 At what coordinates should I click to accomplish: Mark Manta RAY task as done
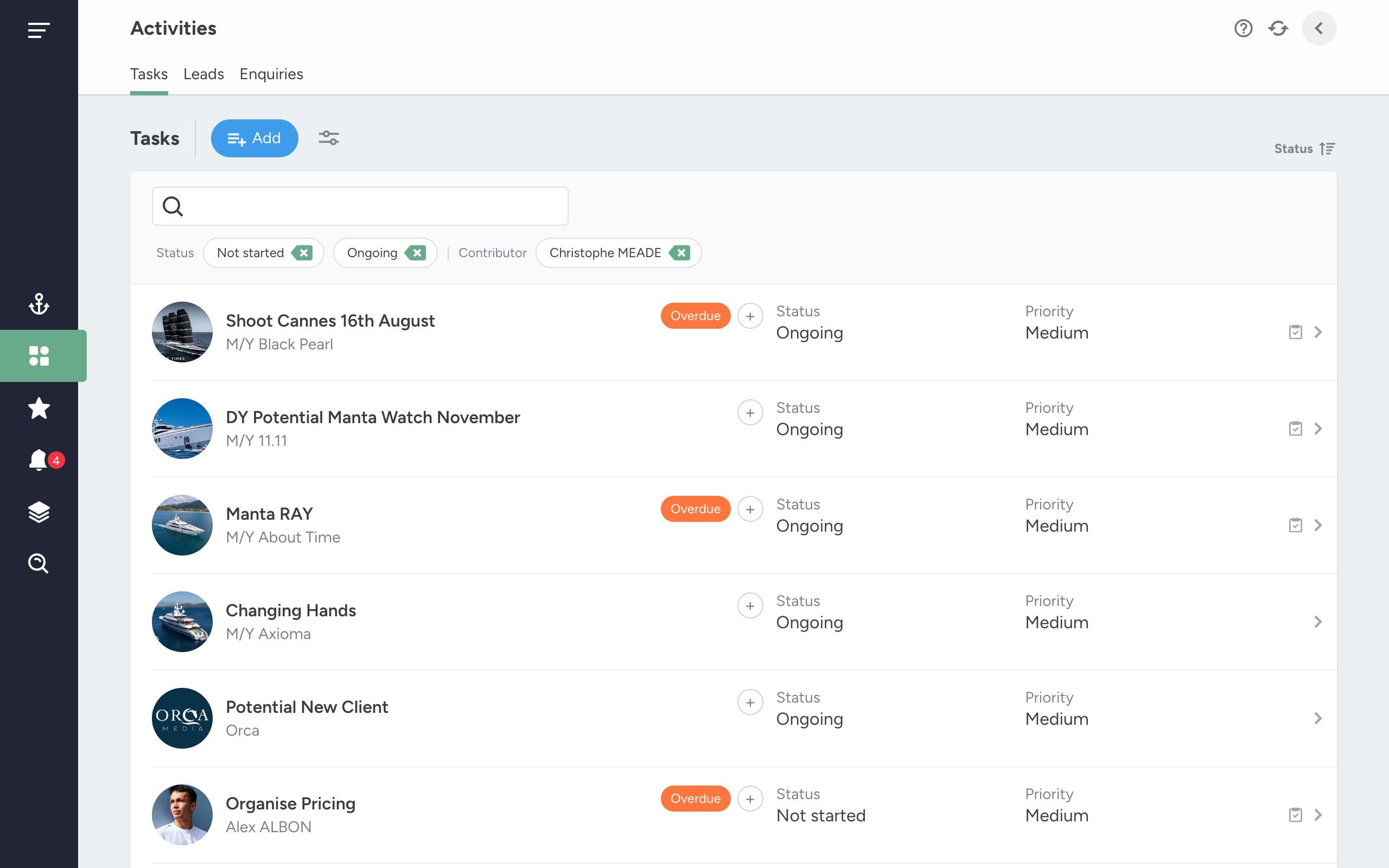[1296, 525]
